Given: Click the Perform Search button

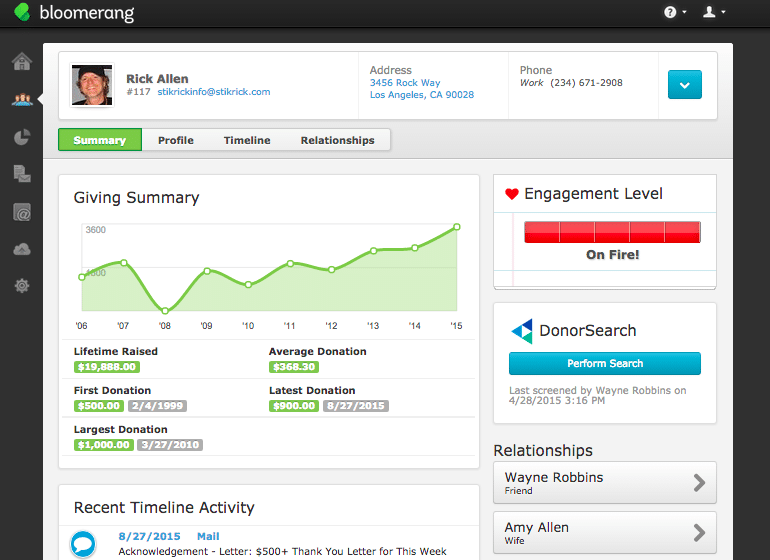Looking at the screenshot, I should (604, 363).
